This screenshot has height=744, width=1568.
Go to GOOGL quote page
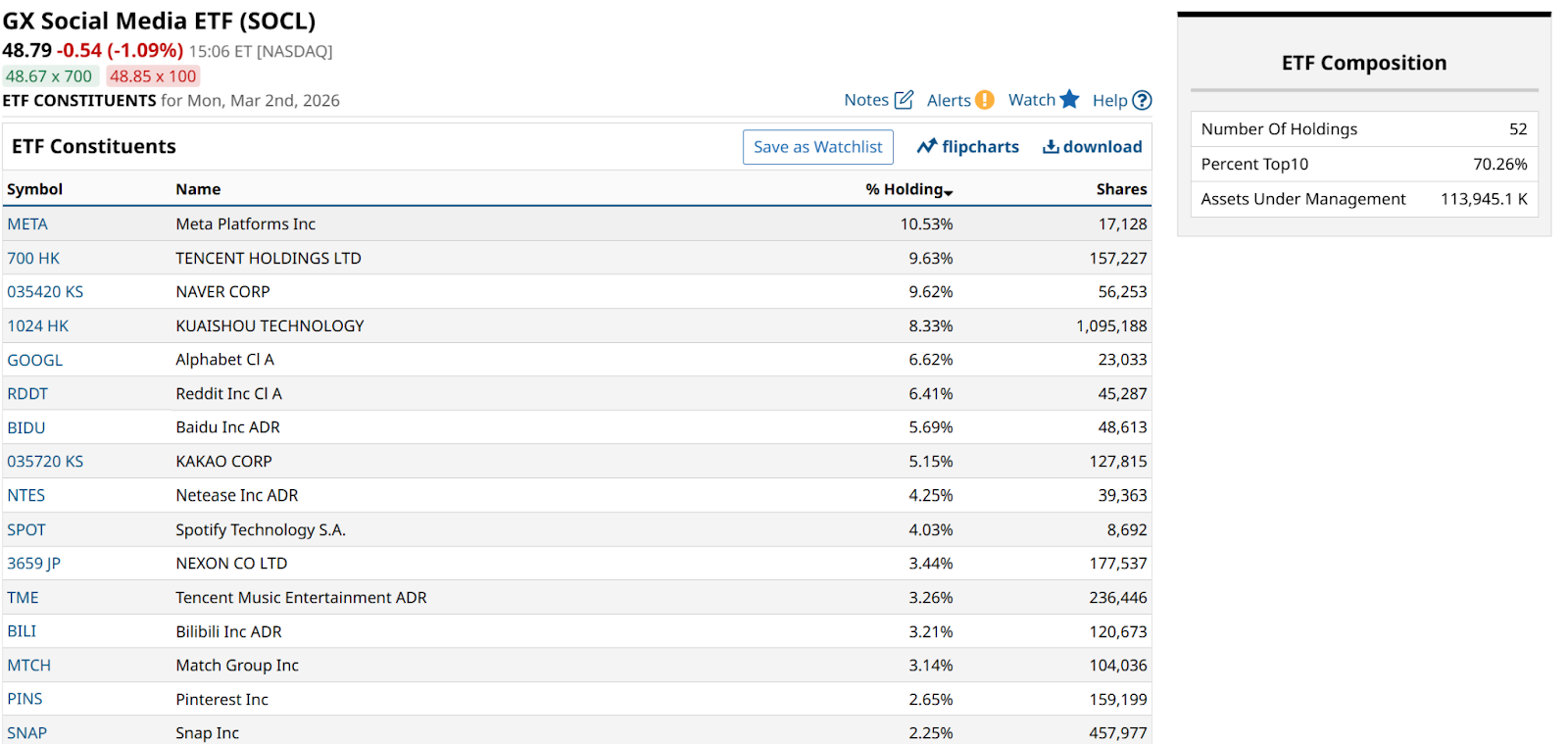[35, 361]
